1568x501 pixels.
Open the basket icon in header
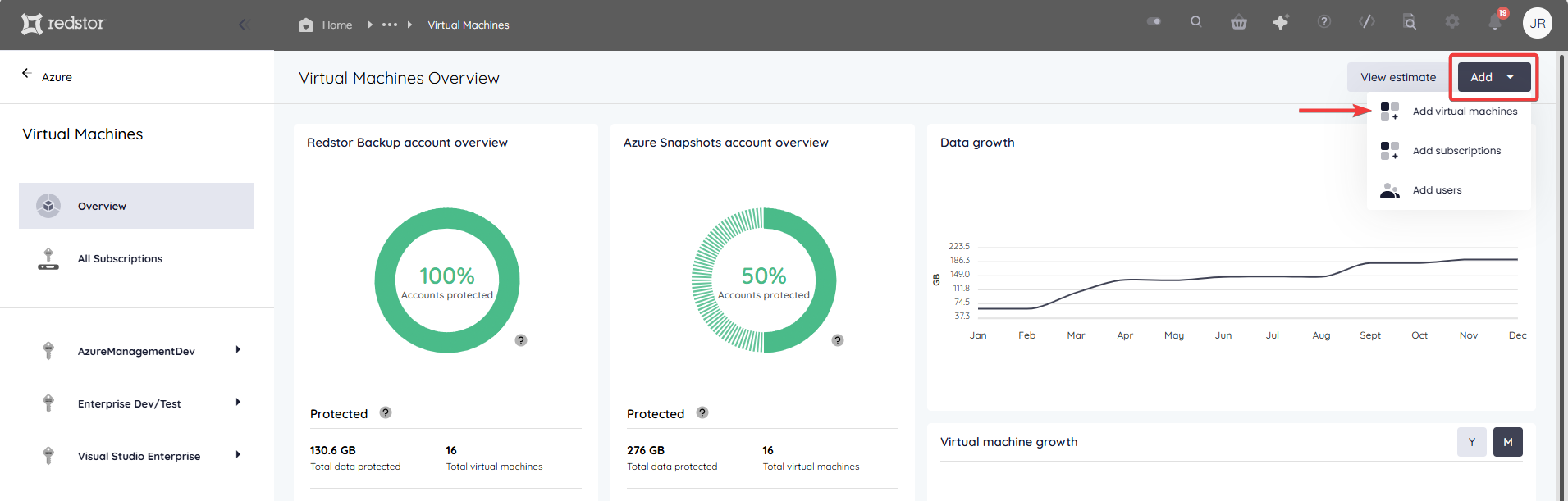point(1239,22)
